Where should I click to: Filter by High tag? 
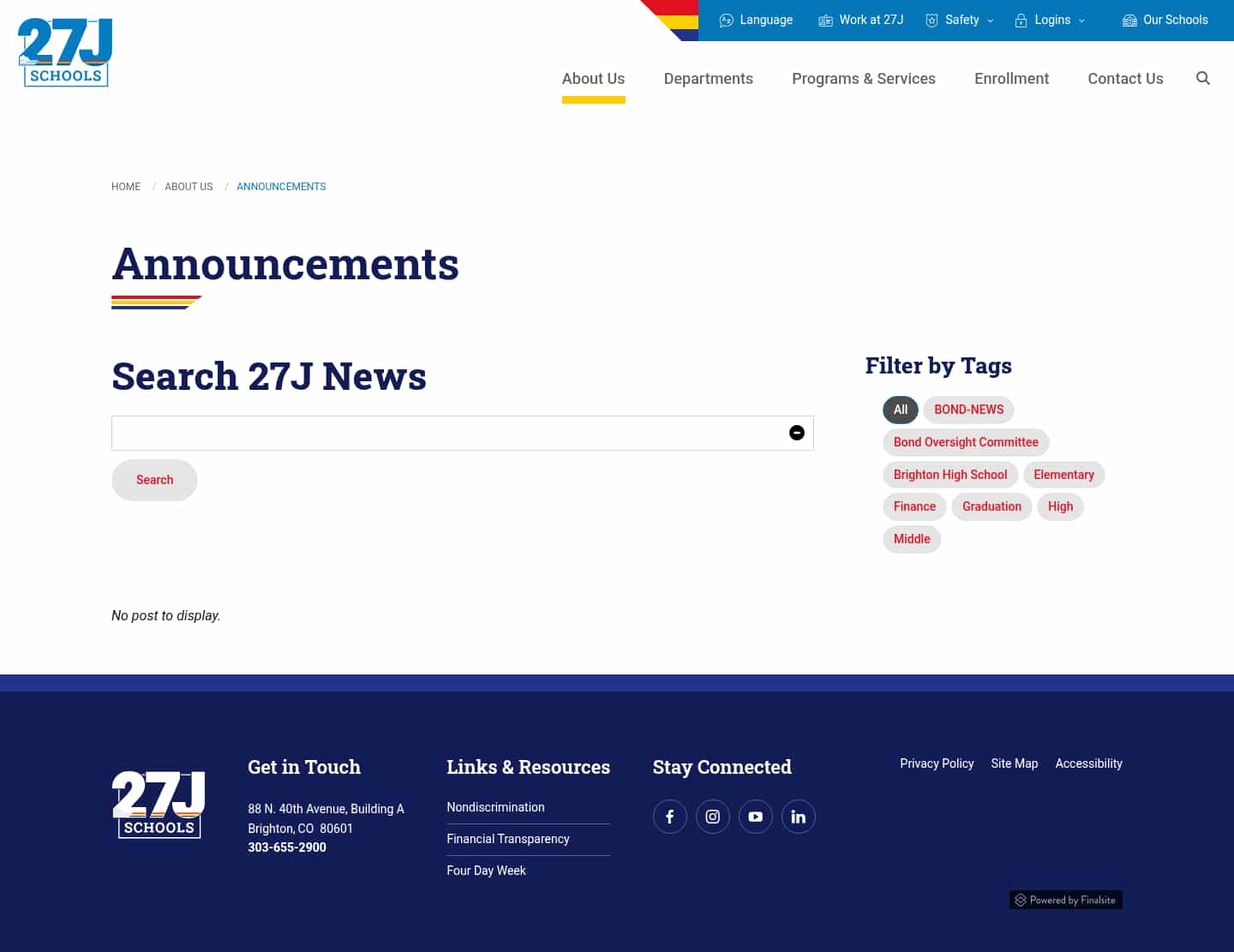tap(1060, 506)
